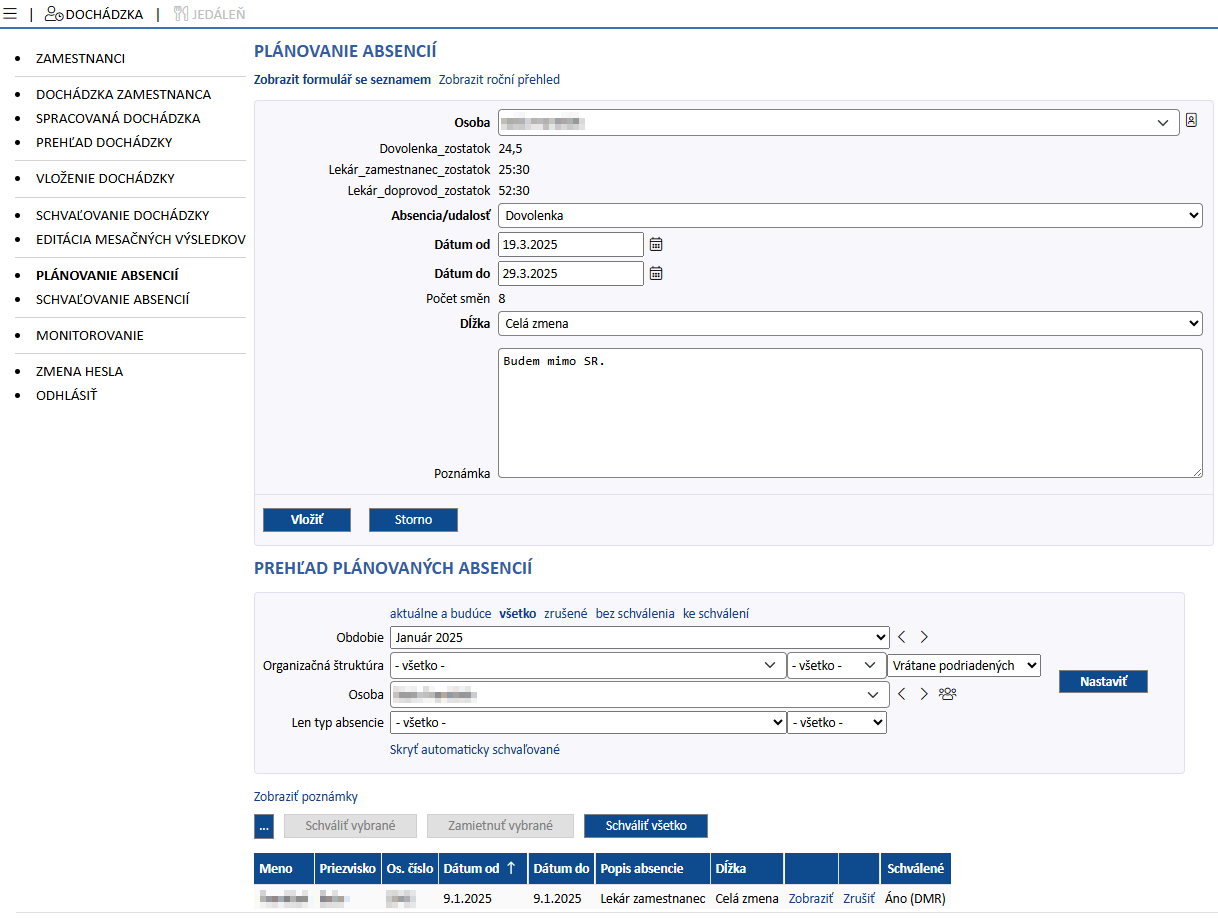Open calendar picker for Dátum do

tap(656, 273)
